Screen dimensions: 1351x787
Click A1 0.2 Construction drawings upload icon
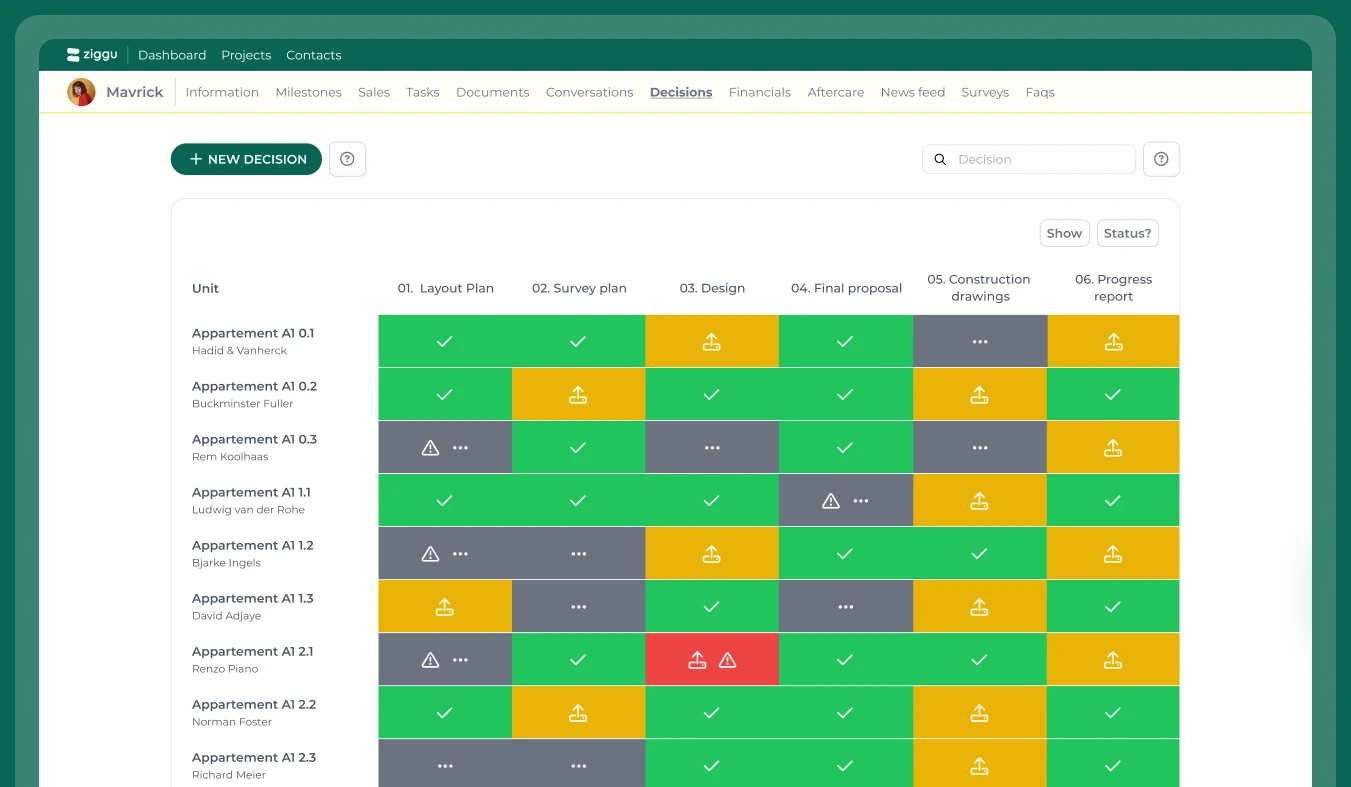(980, 394)
